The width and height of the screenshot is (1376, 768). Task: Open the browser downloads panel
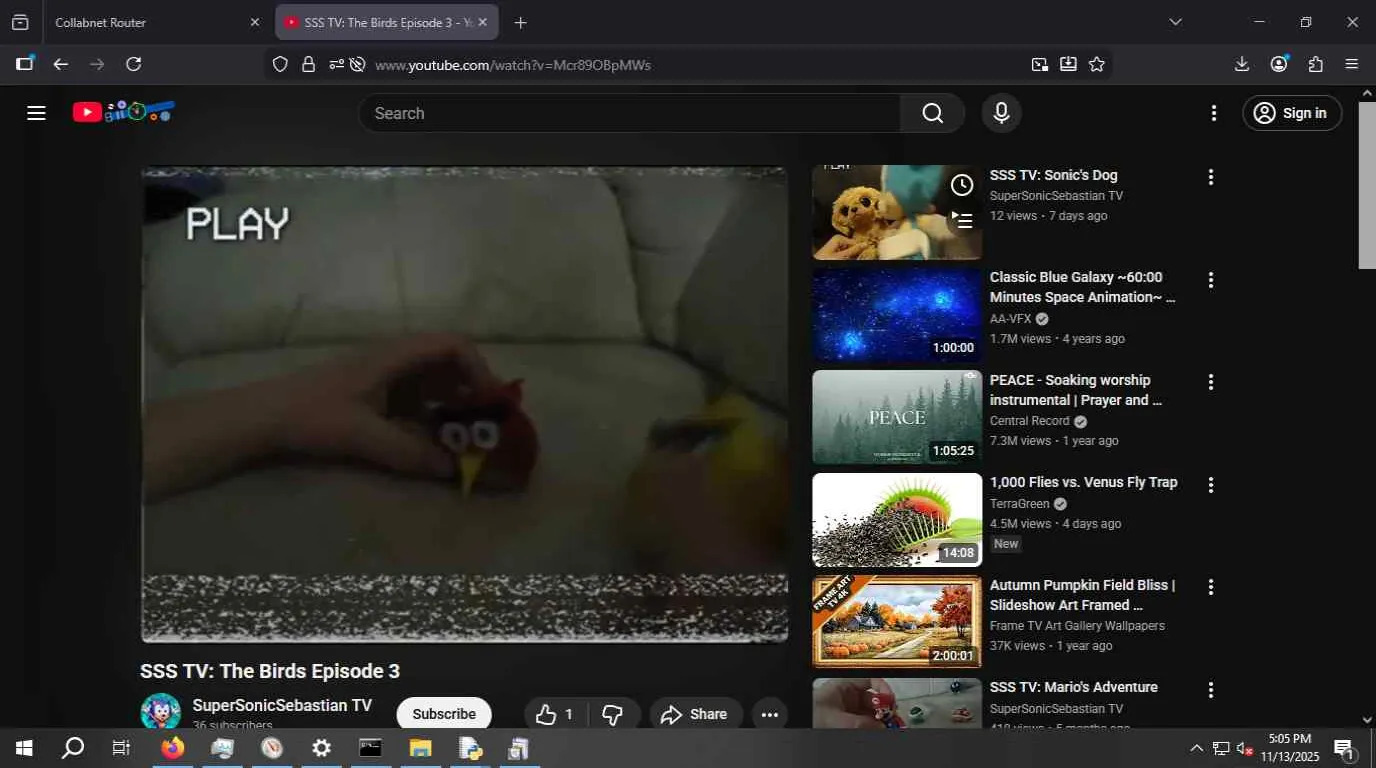click(x=1242, y=64)
